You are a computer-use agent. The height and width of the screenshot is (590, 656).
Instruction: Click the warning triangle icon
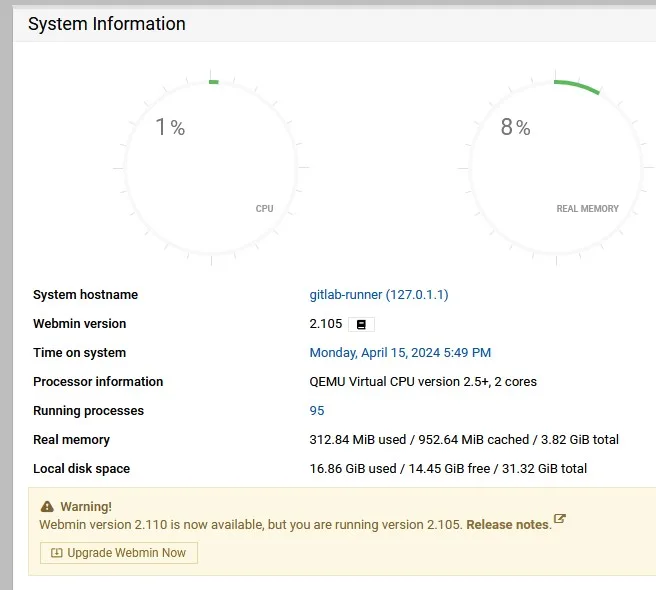coord(47,507)
